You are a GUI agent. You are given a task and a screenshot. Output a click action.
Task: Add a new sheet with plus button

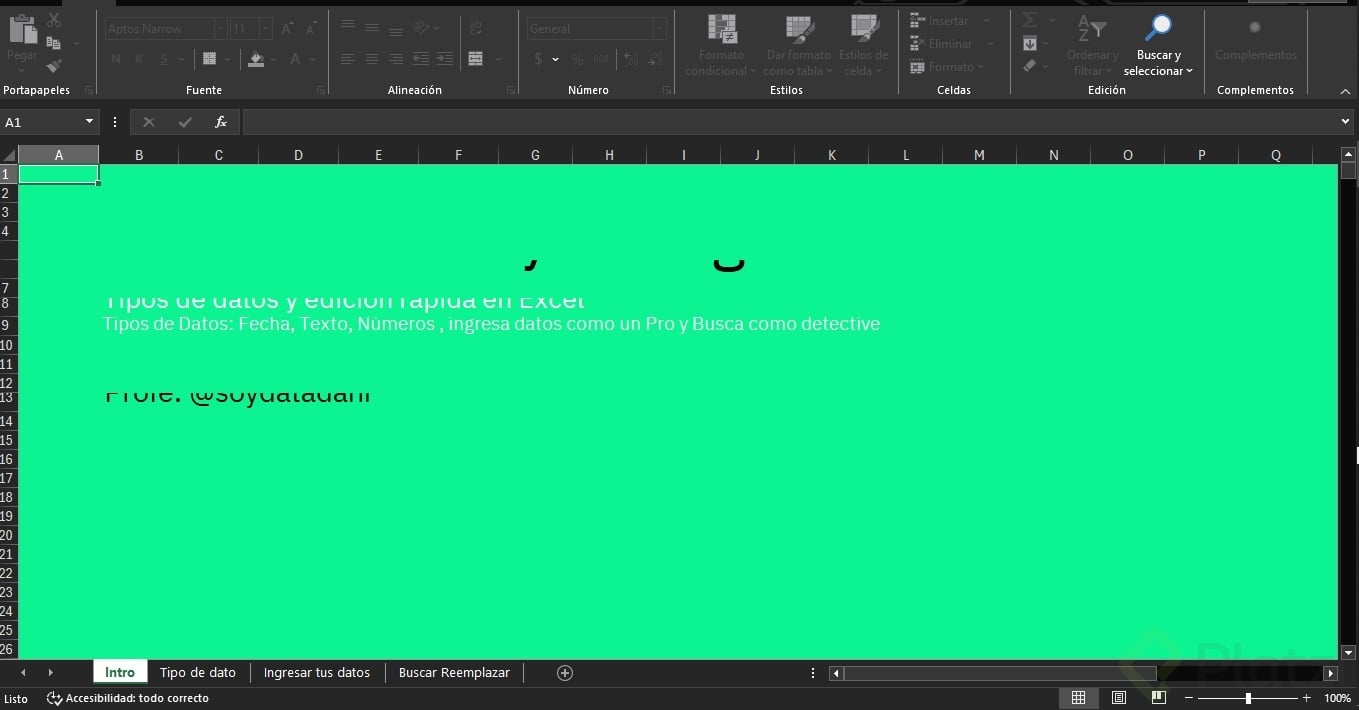coord(565,673)
